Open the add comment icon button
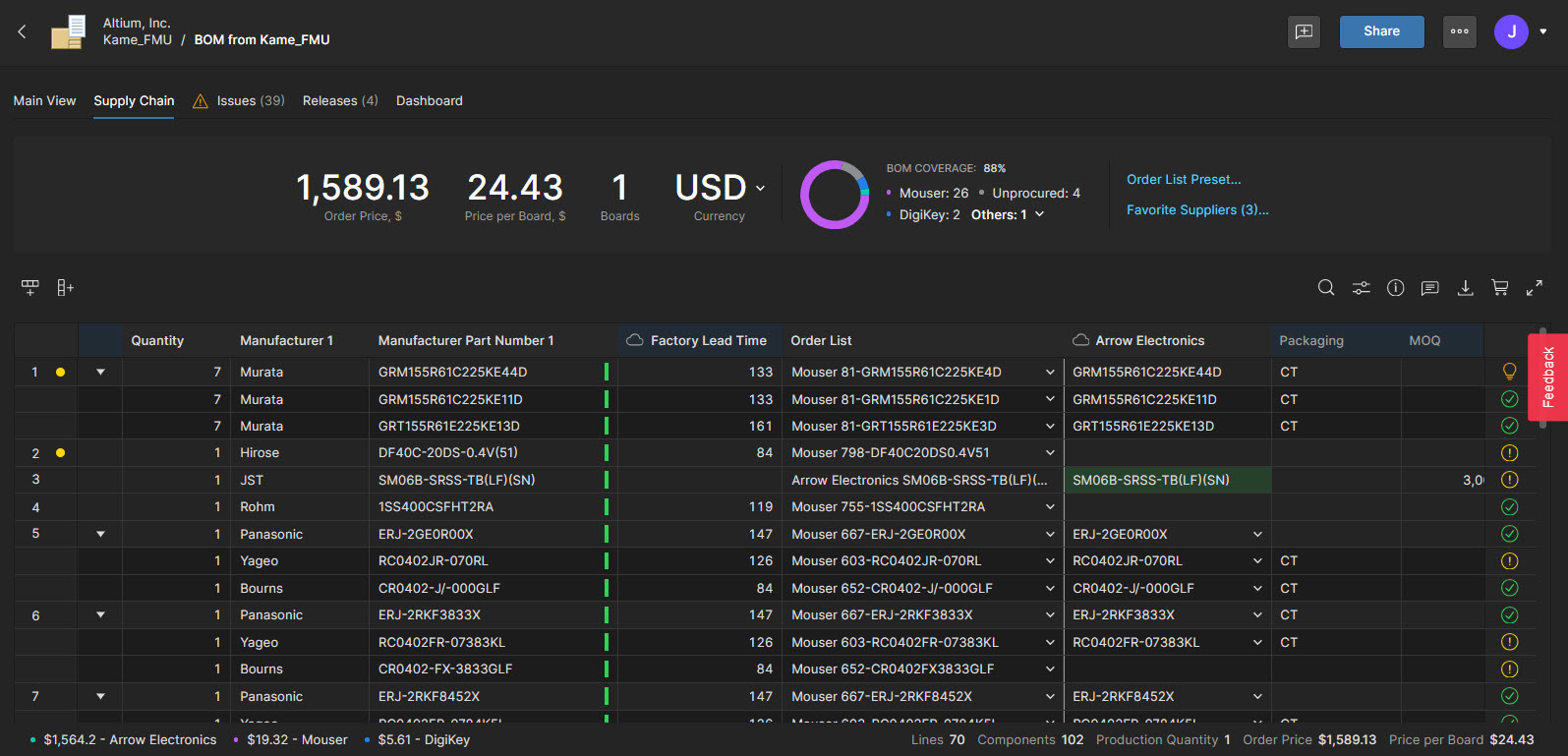 pos(1304,31)
